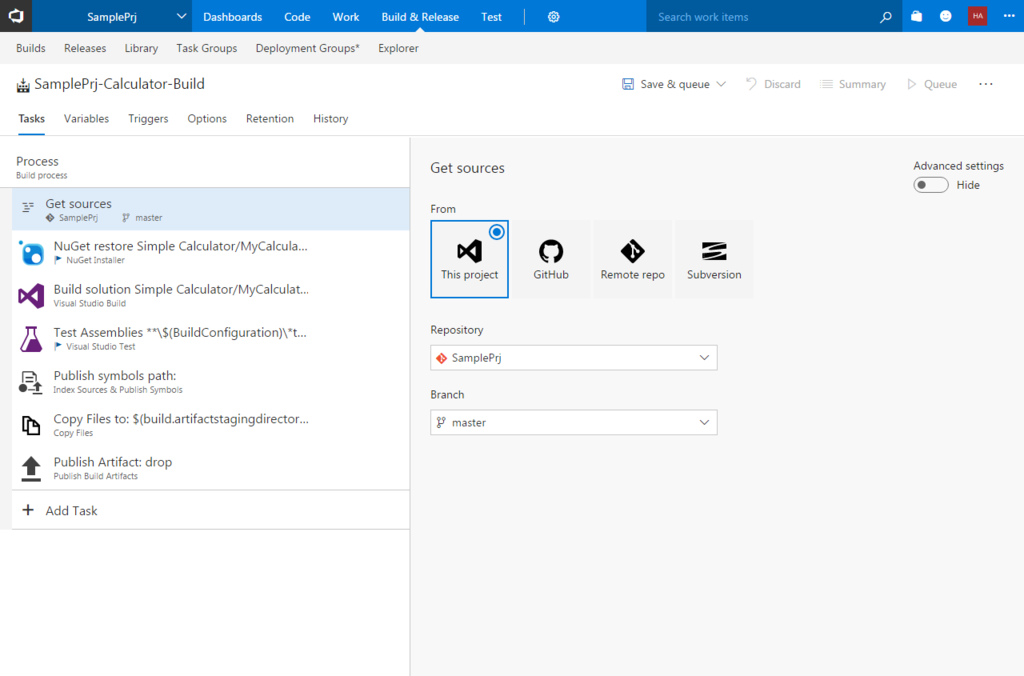
Task: Click the Publish Build Artifacts upload icon
Action: click(31, 468)
